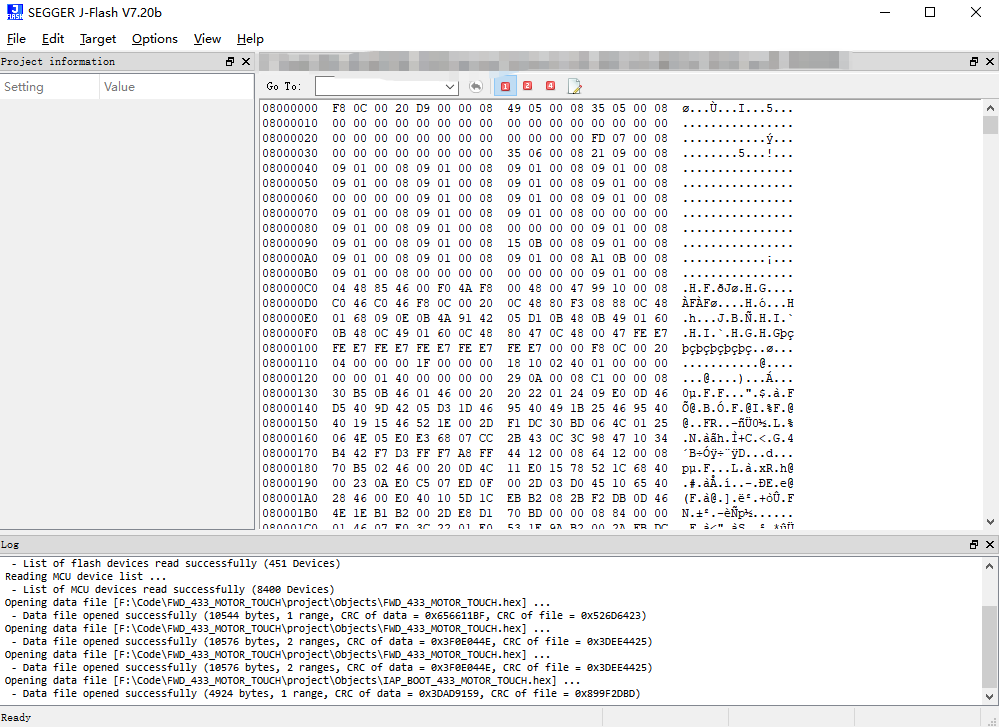The image size is (999, 727).
Task: Select 2-byte display width icon
Action: click(x=528, y=86)
